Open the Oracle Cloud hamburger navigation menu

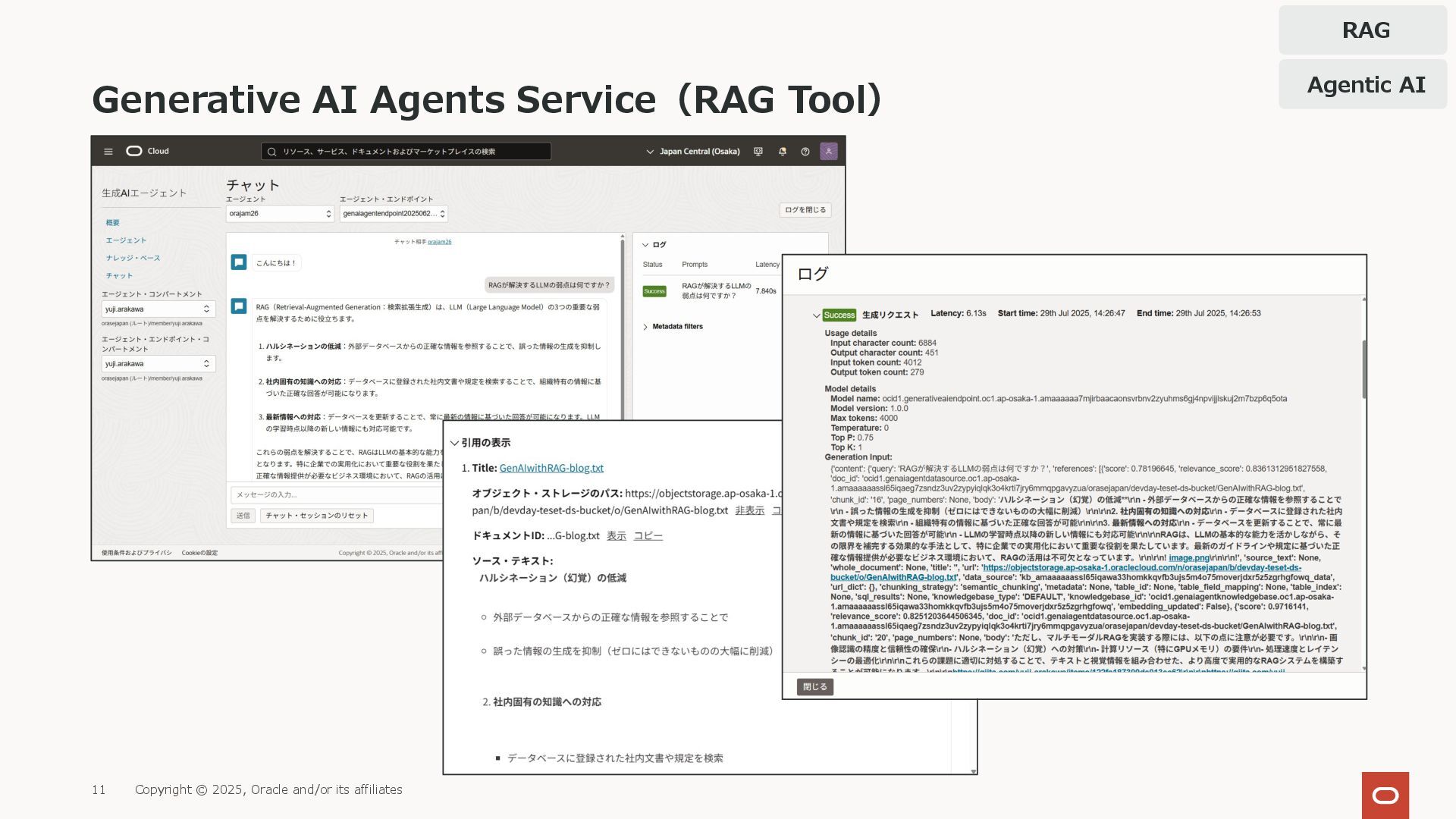click(x=108, y=152)
